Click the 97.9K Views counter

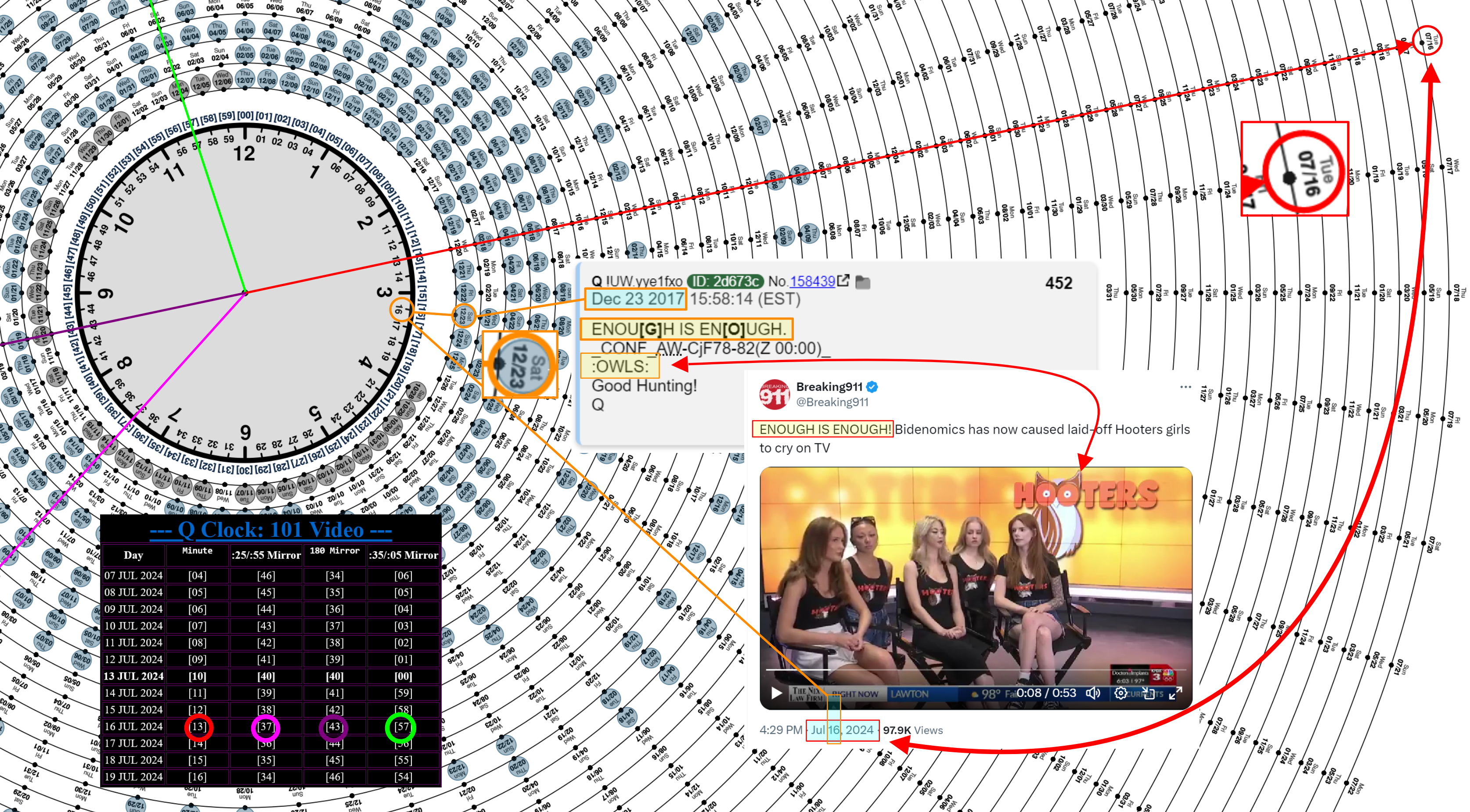pyautogui.click(x=912, y=730)
